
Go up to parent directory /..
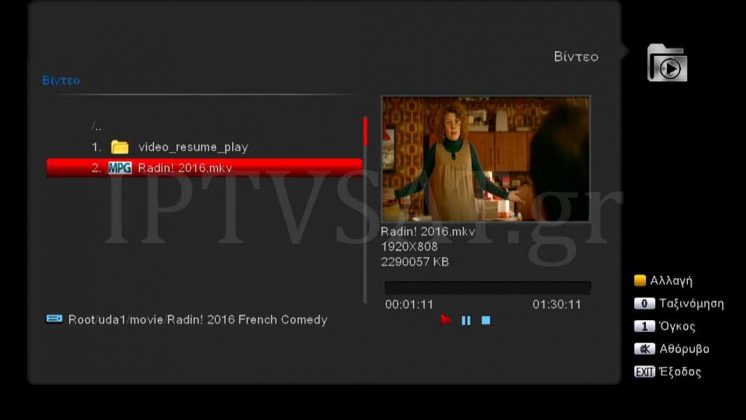pos(97,127)
